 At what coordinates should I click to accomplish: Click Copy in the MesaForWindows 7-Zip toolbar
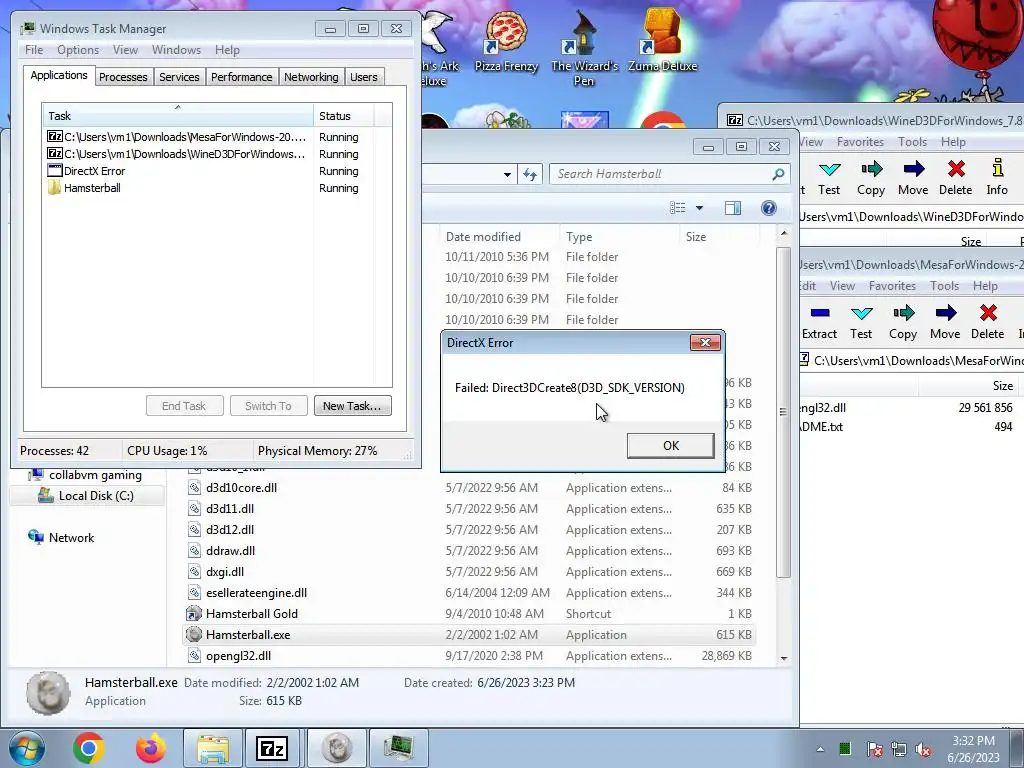pos(903,322)
